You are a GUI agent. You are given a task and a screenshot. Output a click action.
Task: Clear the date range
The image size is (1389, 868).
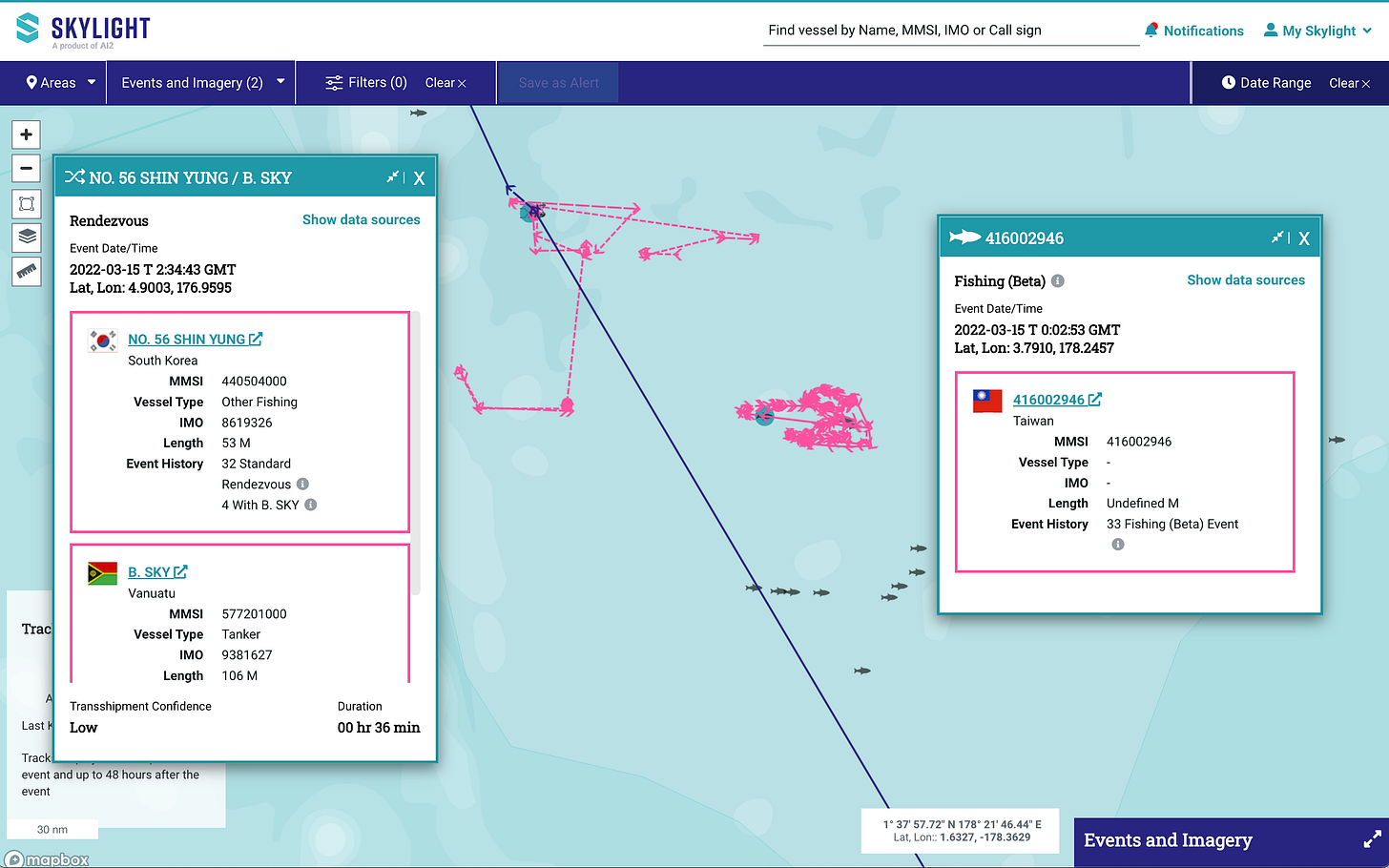pos(1349,83)
